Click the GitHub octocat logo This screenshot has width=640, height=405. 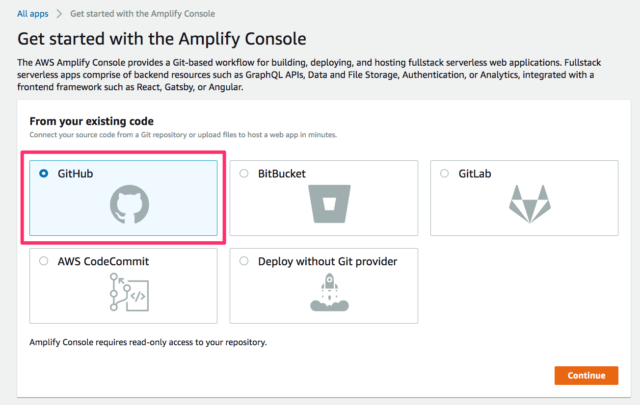coord(129,204)
